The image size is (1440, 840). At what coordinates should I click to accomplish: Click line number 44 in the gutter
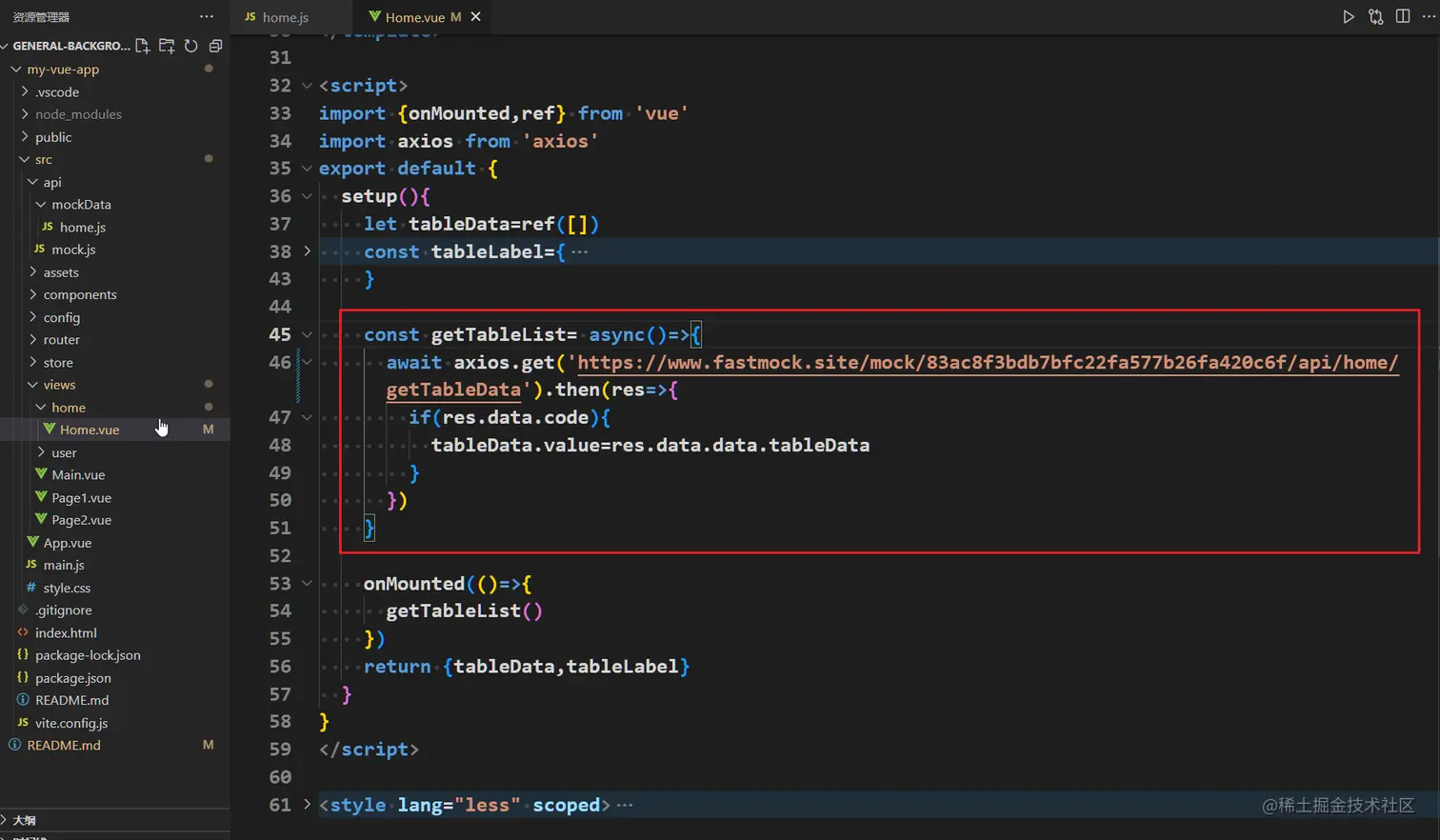click(x=280, y=307)
